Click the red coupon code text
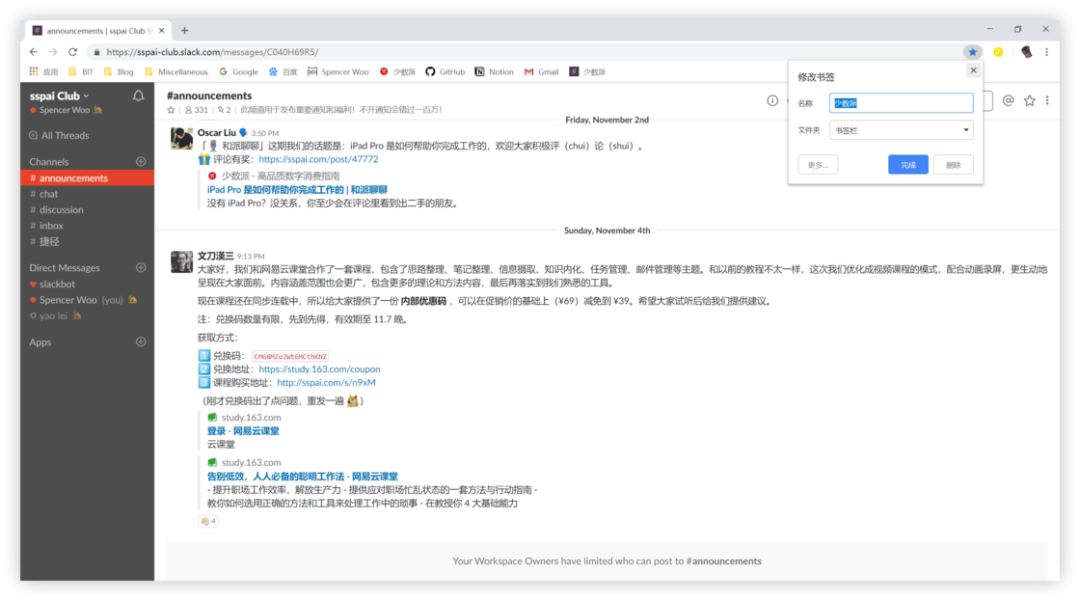 tap(290, 356)
